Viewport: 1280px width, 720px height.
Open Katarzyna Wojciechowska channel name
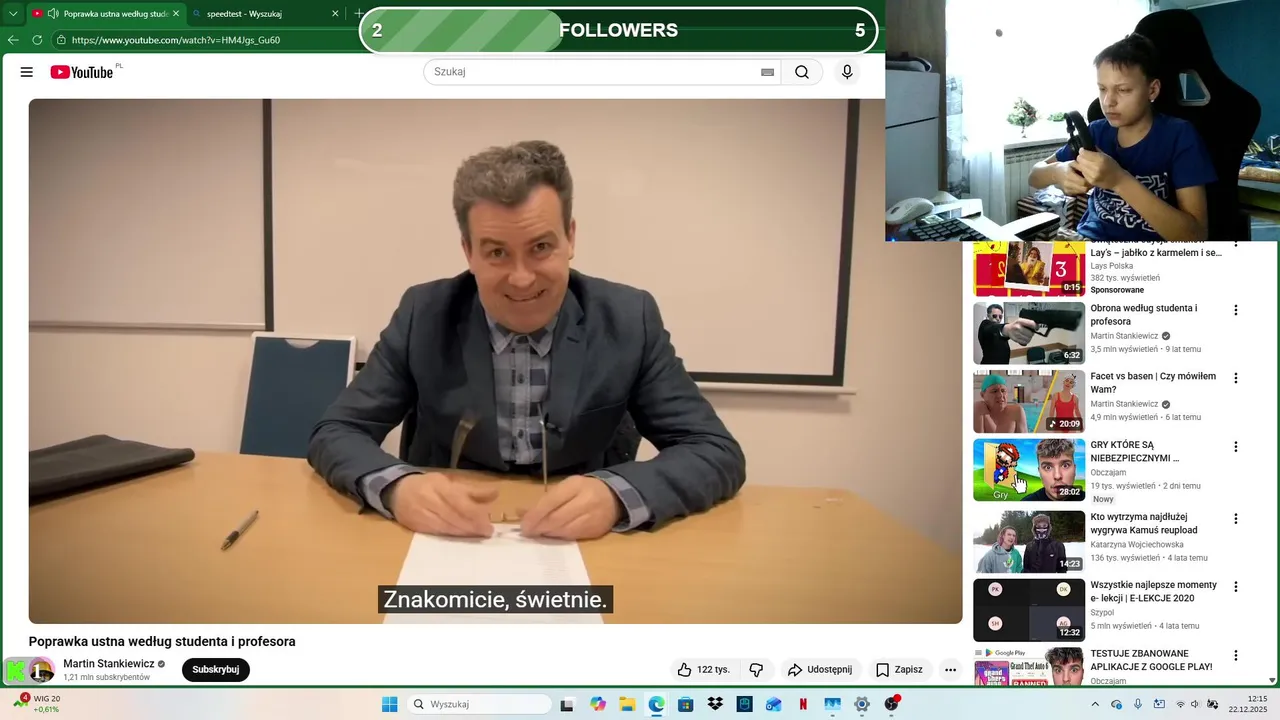pos(1137,545)
